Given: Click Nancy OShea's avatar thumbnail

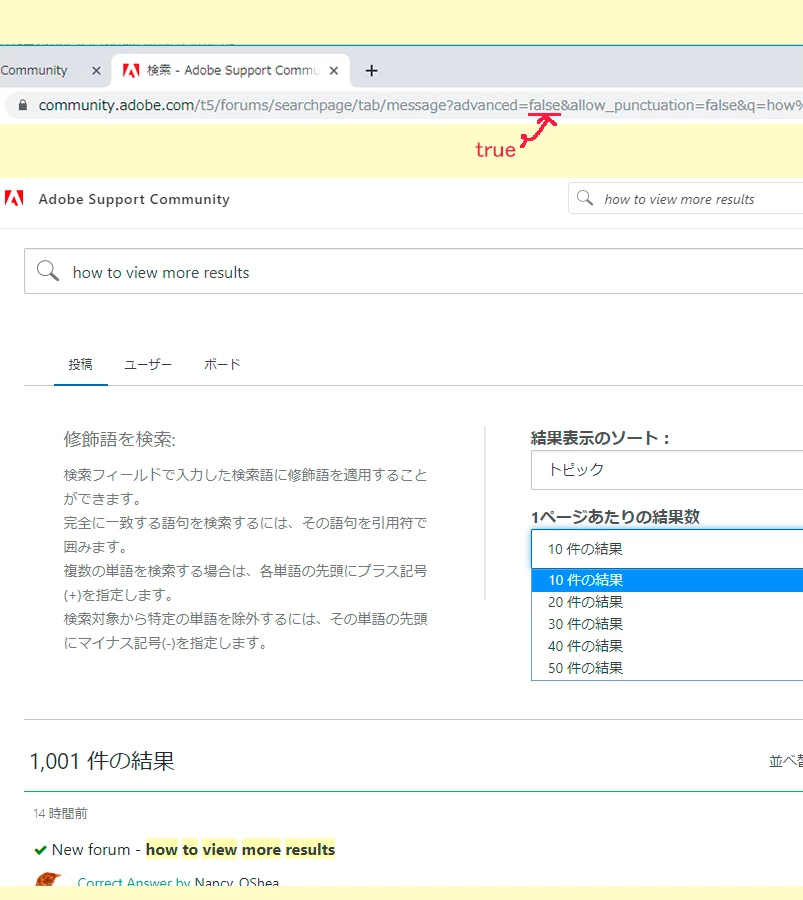Looking at the screenshot, I should pyautogui.click(x=49, y=879).
